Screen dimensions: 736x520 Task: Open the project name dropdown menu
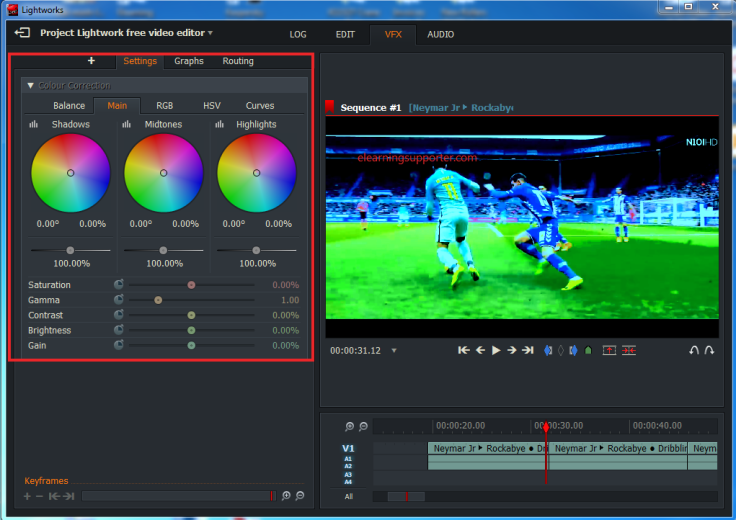click(x=210, y=33)
